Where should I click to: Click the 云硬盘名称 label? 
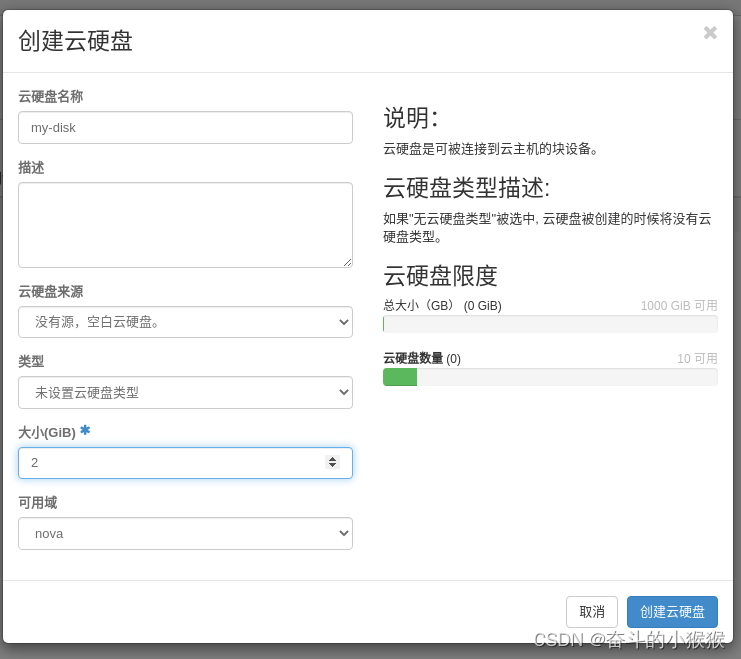[51, 96]
